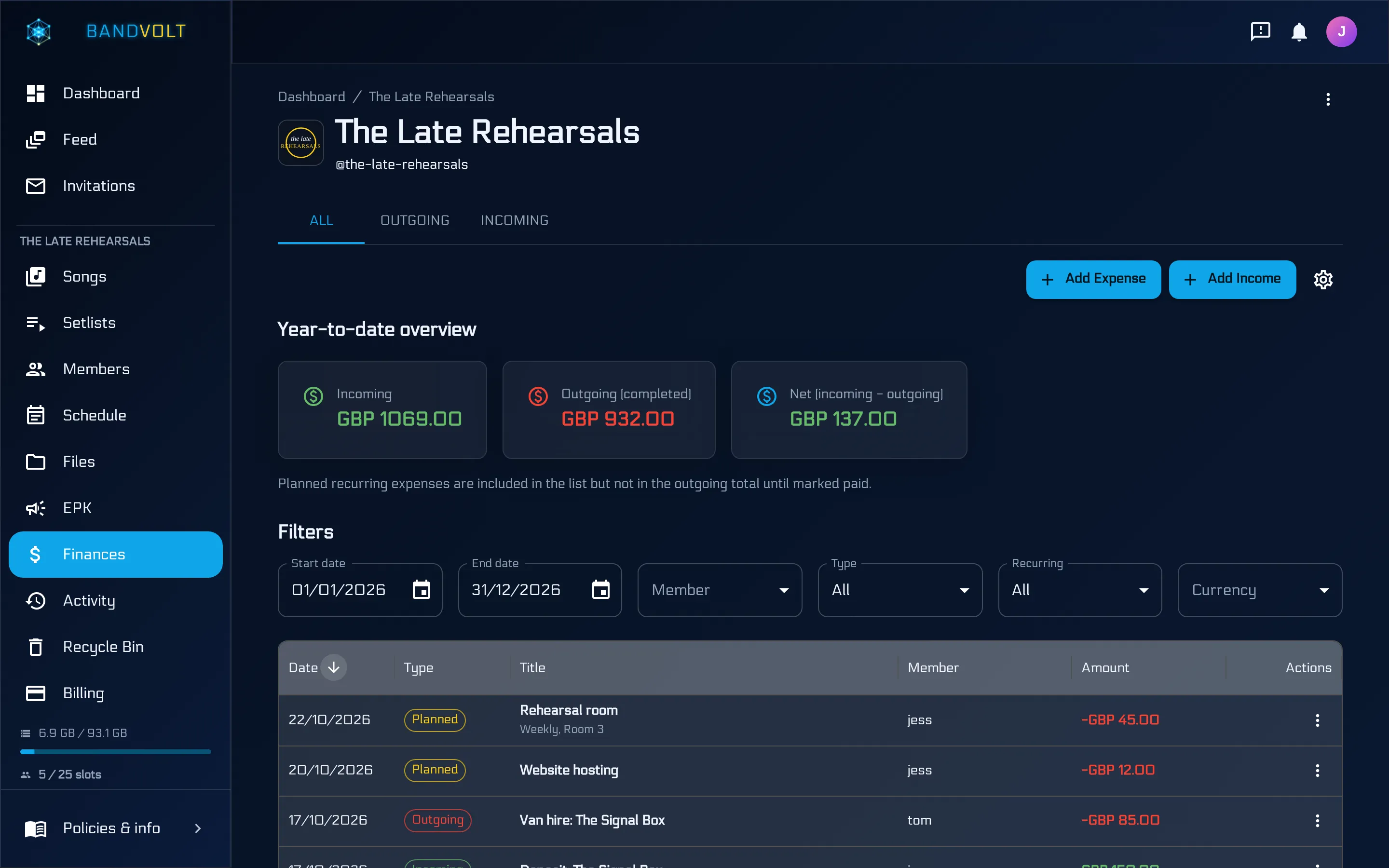Click the Planned badge on Website hosting
This screenshot has height=868, width=1389.
435,770
